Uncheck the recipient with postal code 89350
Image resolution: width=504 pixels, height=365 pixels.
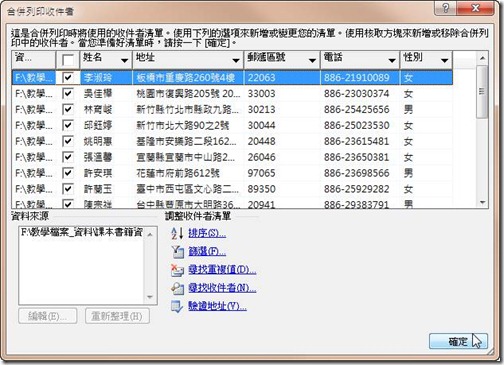click(68, 189)
